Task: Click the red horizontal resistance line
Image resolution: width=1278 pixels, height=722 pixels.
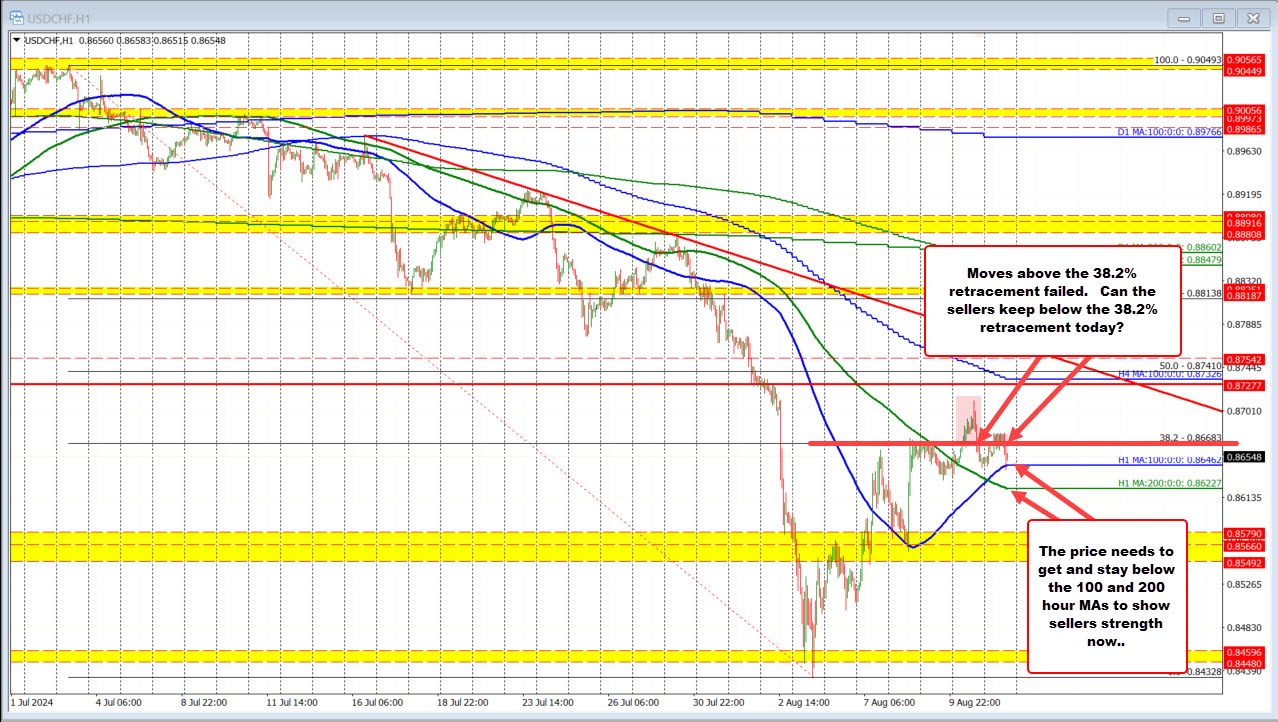Action: 400,384
